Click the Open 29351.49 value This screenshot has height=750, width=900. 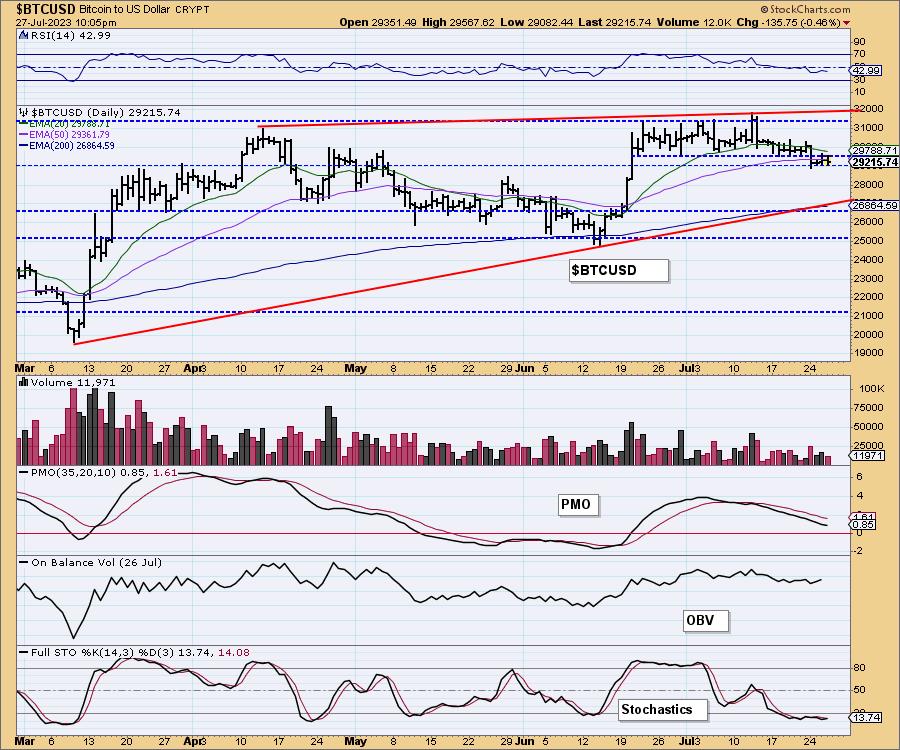coord(378,22)
